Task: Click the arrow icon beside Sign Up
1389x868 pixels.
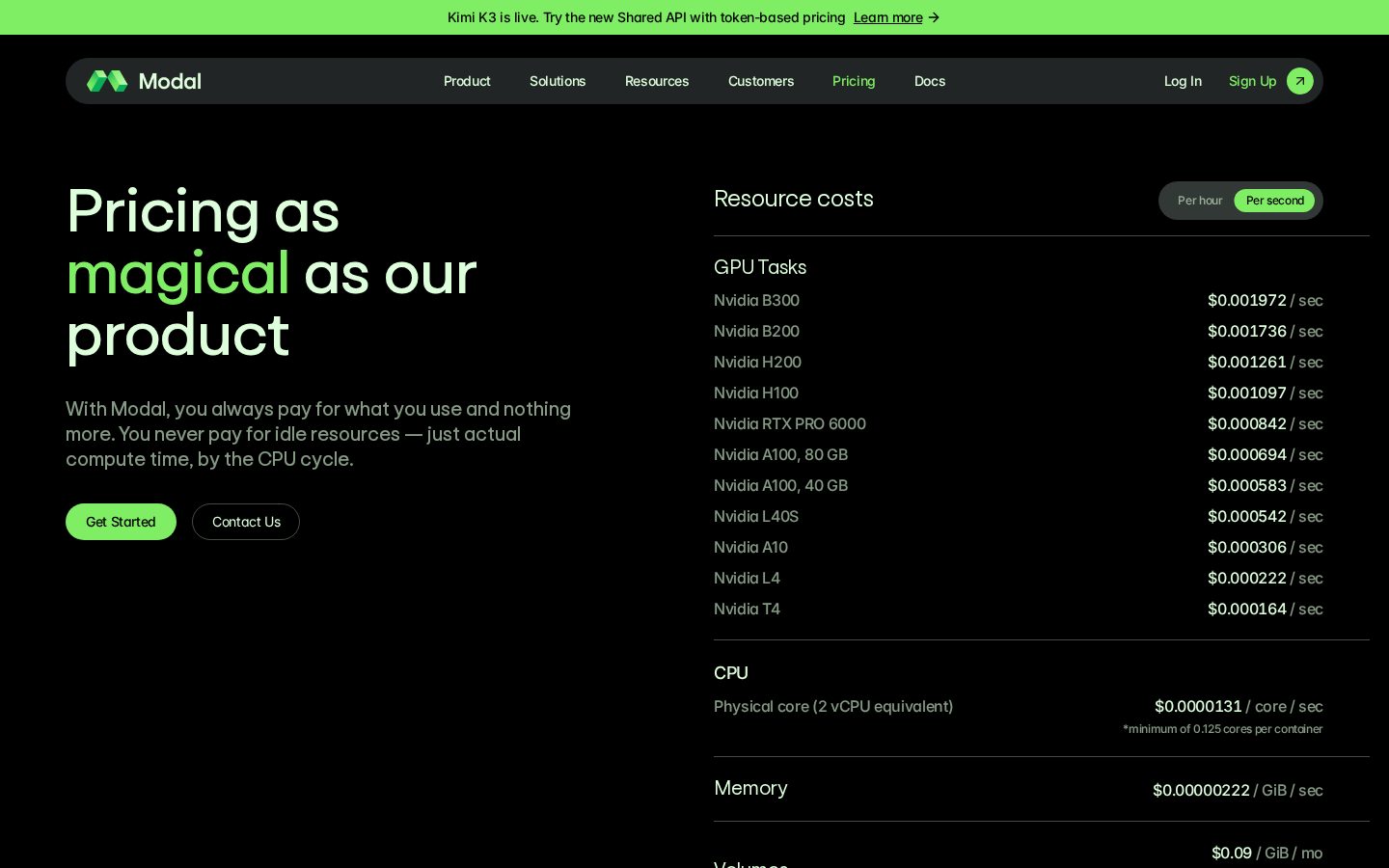Action: [1300, 81]
